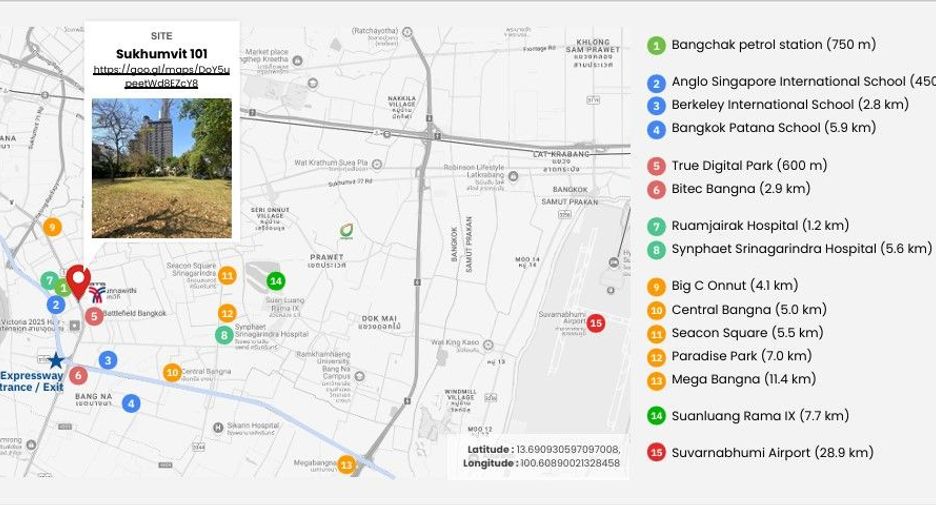Viewport: 936px width, 505px height.
Task: Click the Sikarin Hospital H icon
Action: (x=218, y=427)
